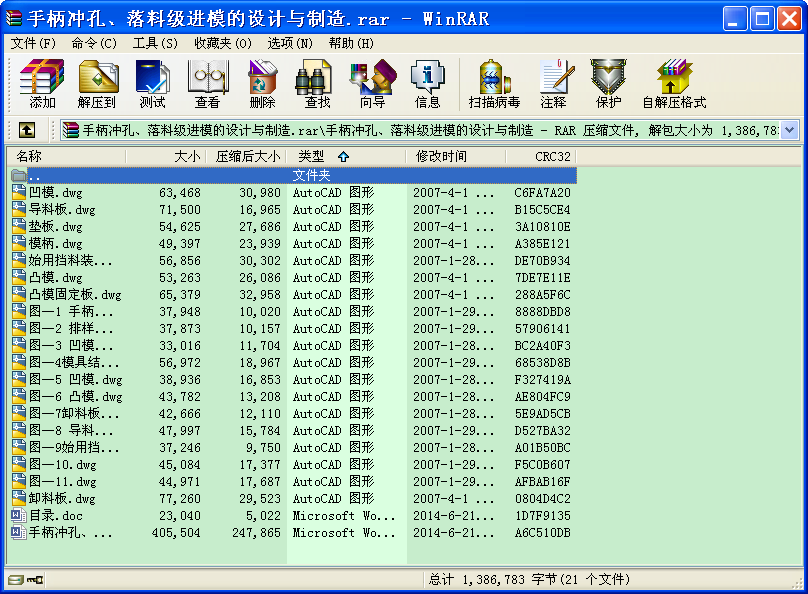The width and height of the screenshot is (808, 594).
Task: Close the WinRAR window
Action: pyautogui.click(x=789, y=19)
